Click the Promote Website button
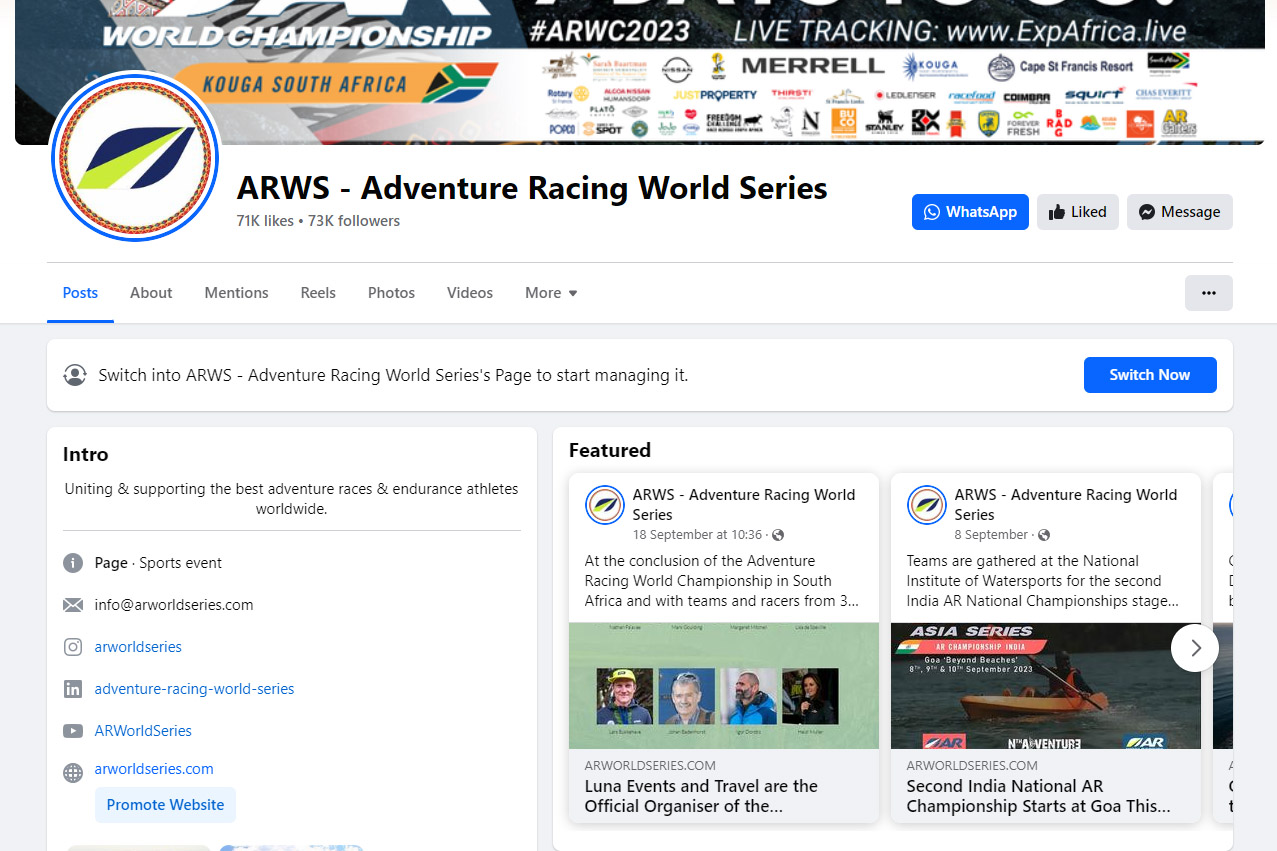 click(165, 805)
